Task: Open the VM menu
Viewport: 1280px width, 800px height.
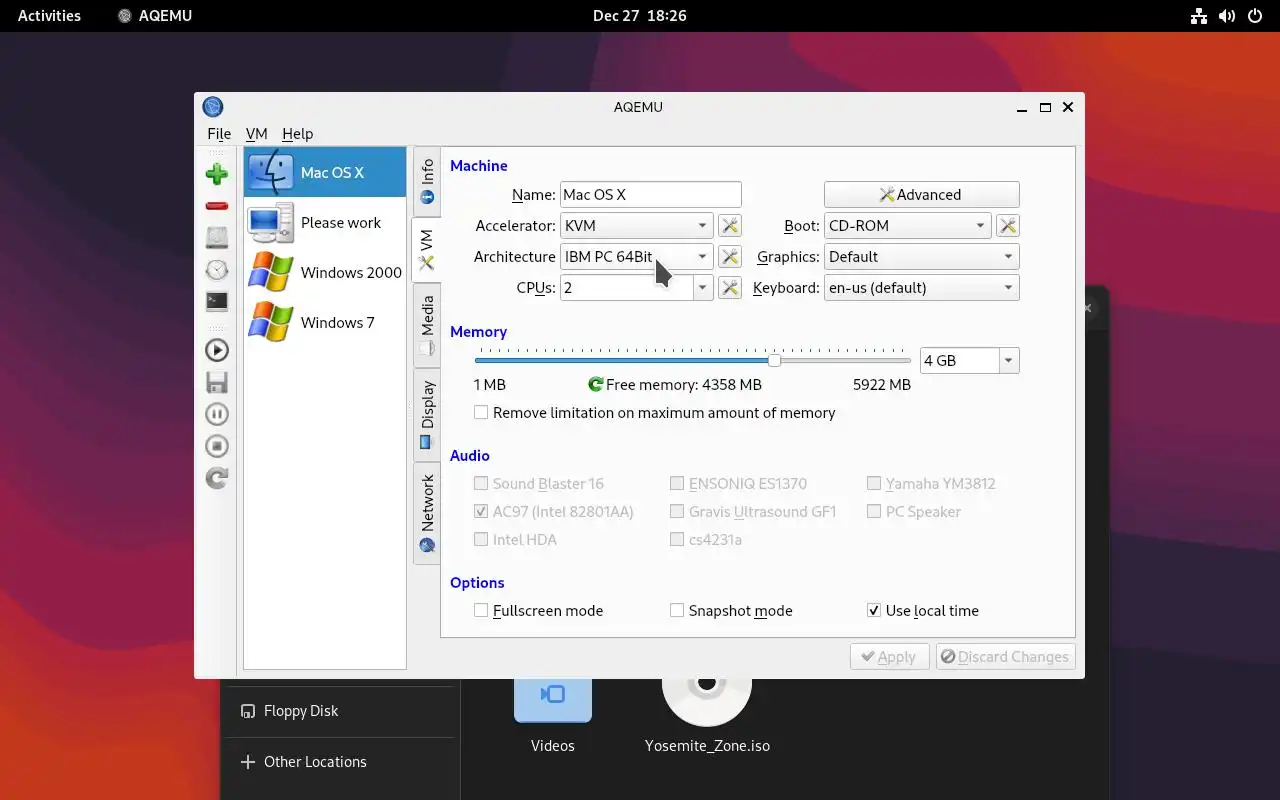Action: click(x=257, y=133)
